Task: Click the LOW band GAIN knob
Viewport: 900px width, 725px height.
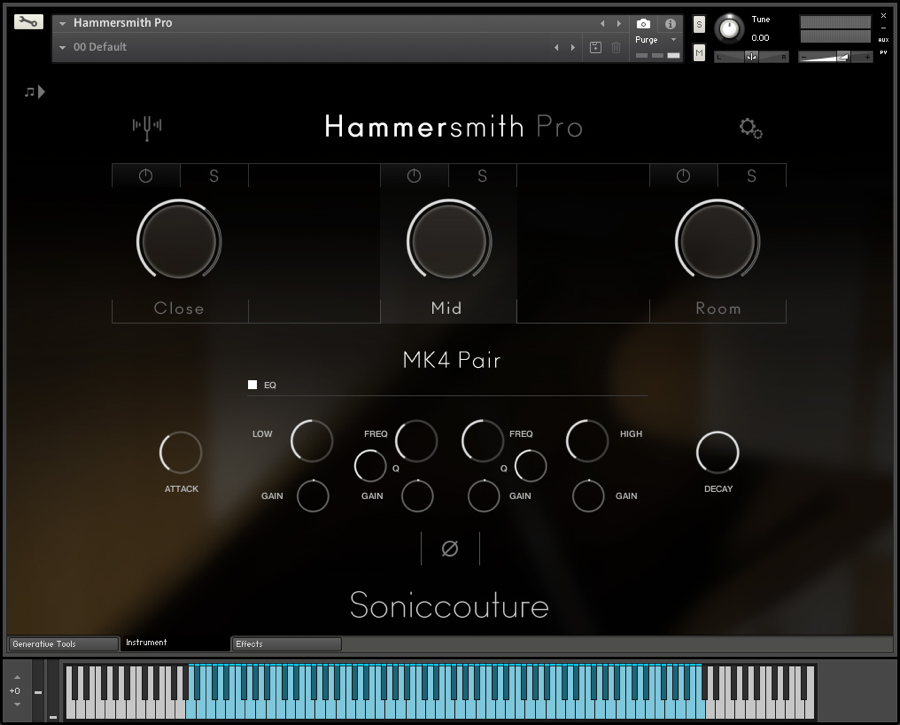Action: tap(313, 496)
